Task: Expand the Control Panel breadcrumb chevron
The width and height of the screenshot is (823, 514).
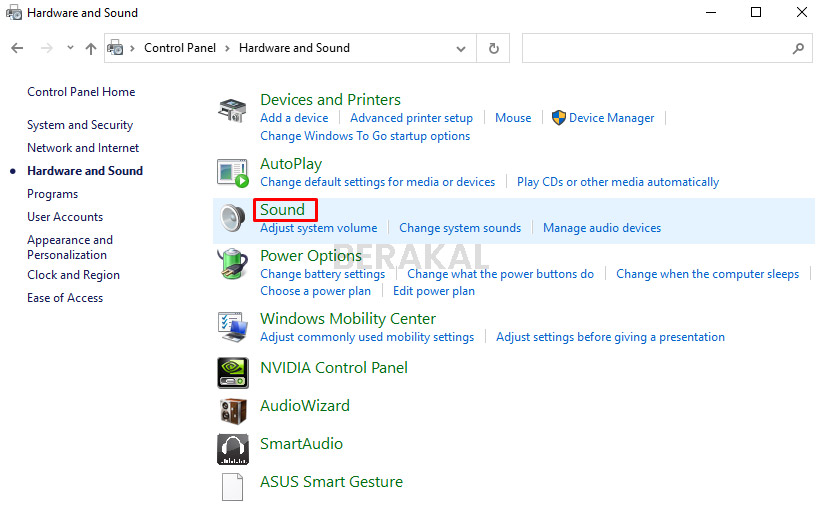Action: pyautogui.click(x=228, y=48)
